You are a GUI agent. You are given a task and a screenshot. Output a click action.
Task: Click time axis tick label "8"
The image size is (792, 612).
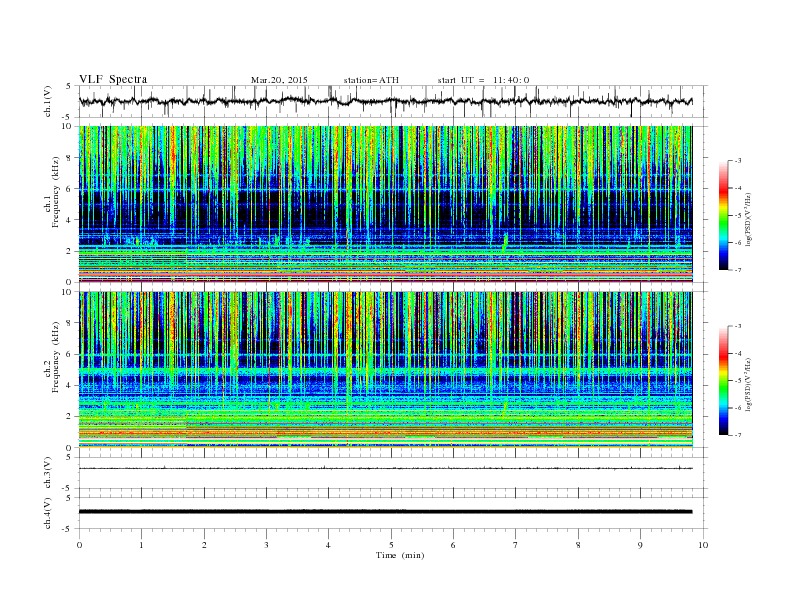coord(578,545)
